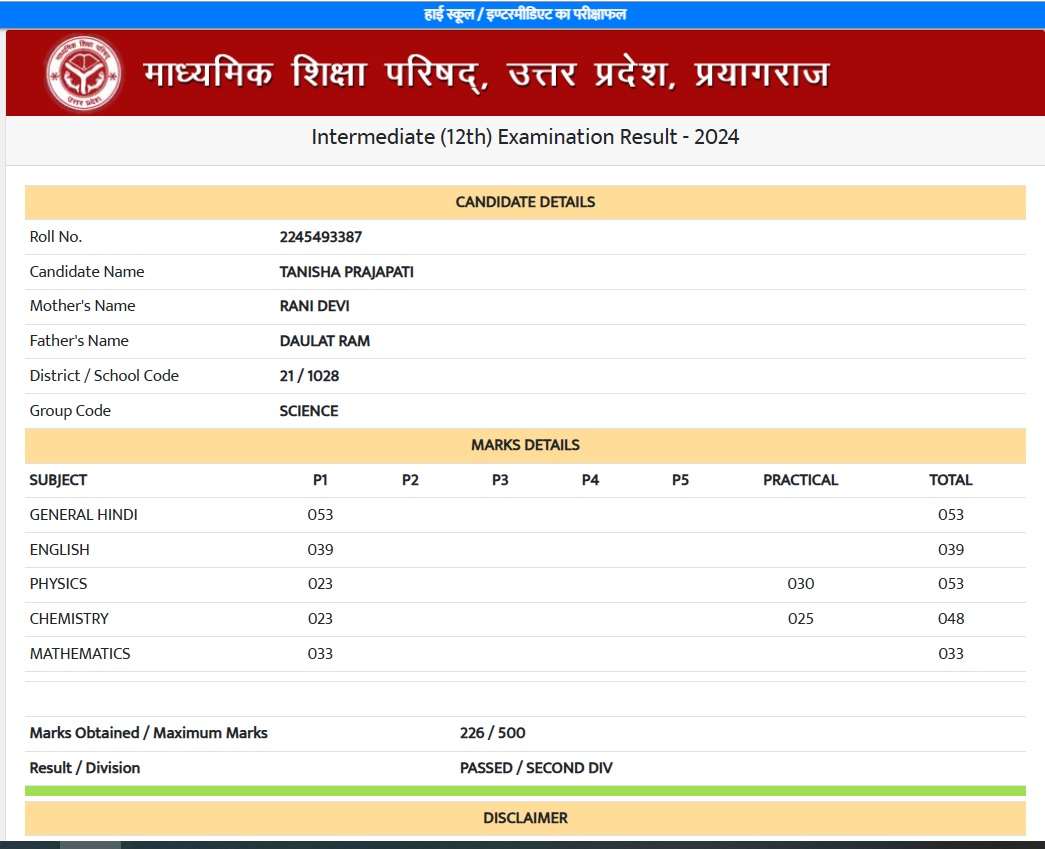Click the 'Mother's Name' label
This screenshot has height=849, width=1045.
(83, 306)
